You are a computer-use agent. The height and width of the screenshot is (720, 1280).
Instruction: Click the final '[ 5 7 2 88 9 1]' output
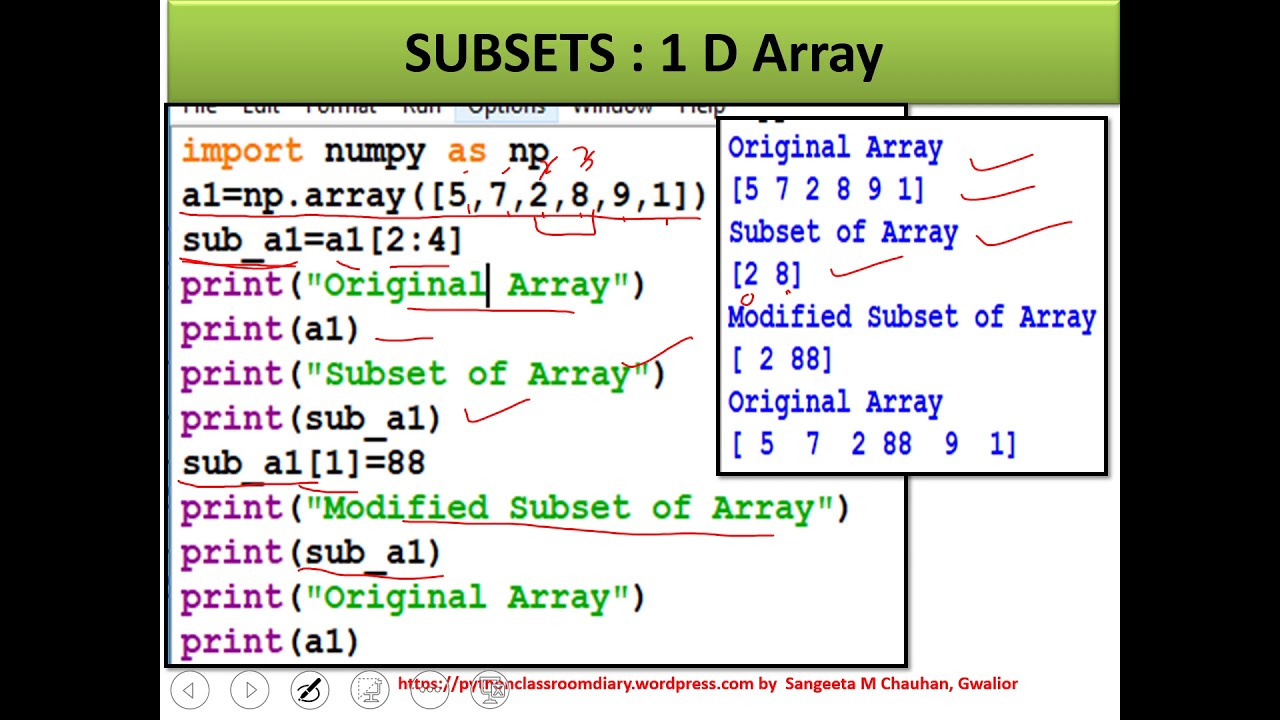click(873, 444)
